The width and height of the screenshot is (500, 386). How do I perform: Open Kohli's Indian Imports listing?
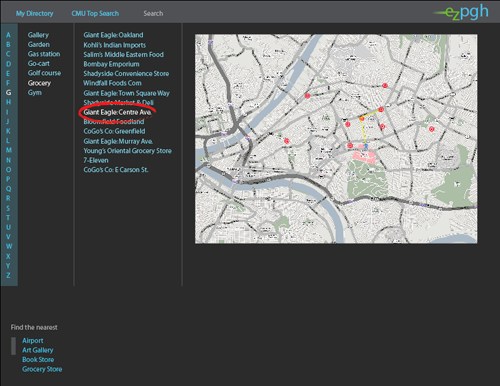[115, 45]
